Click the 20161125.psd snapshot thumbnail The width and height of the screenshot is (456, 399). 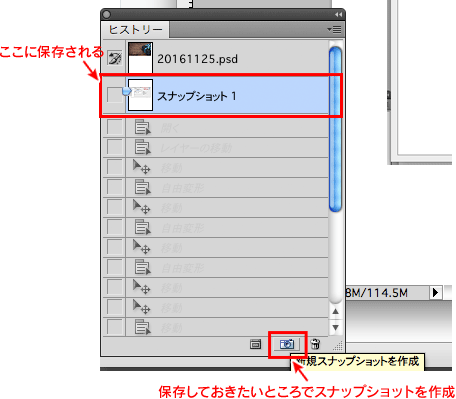140,57
